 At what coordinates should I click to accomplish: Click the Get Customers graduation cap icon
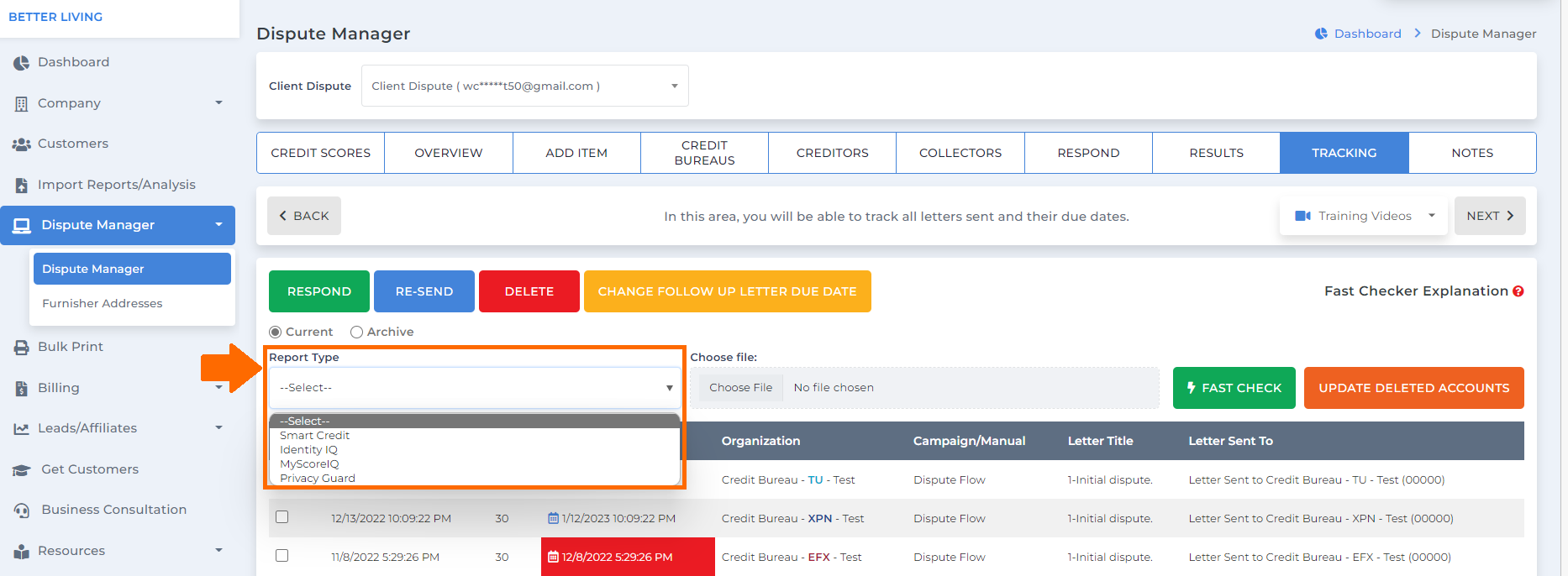pyautogui.click(x=21, y=470)
